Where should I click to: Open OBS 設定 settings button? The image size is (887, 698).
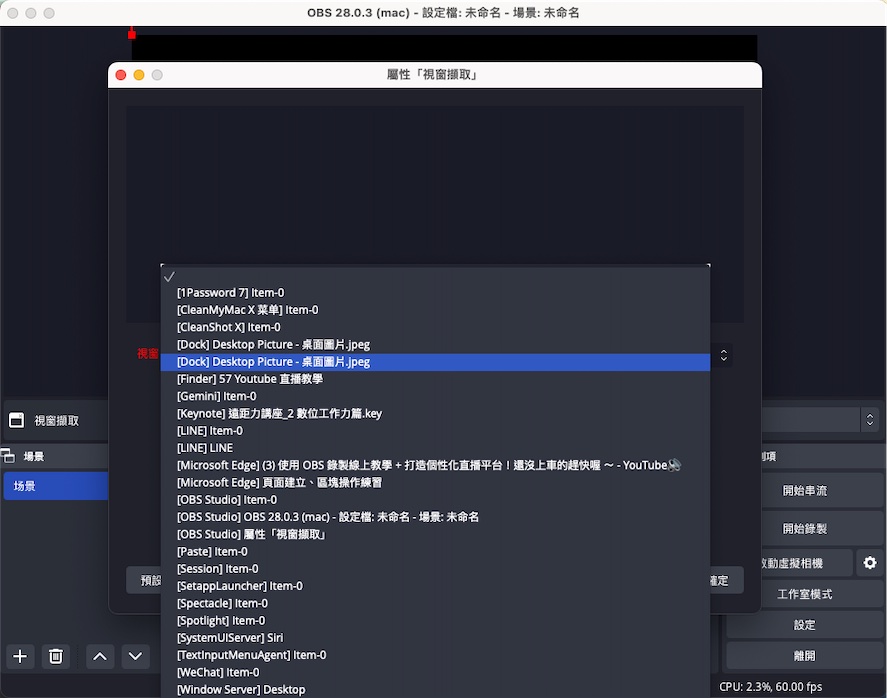coord(804,625)
